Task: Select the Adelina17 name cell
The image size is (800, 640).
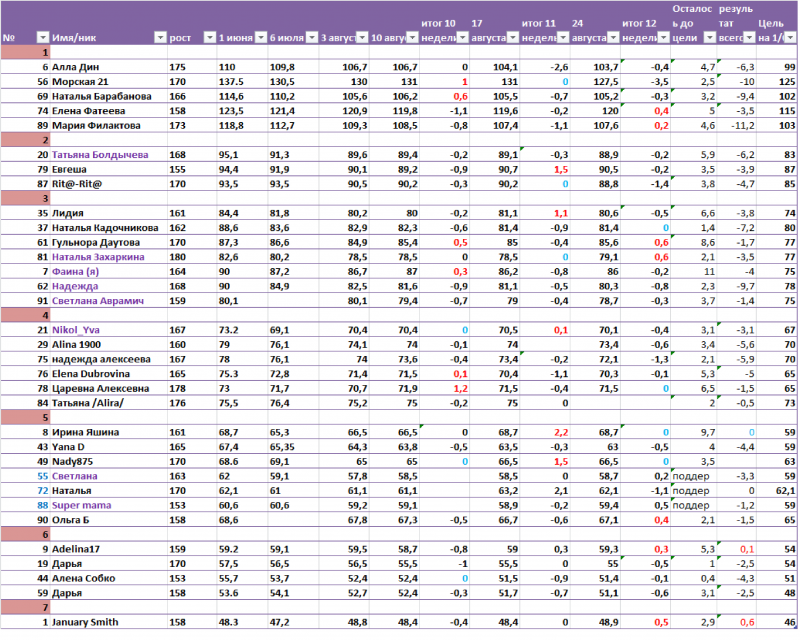Action: 78,549
